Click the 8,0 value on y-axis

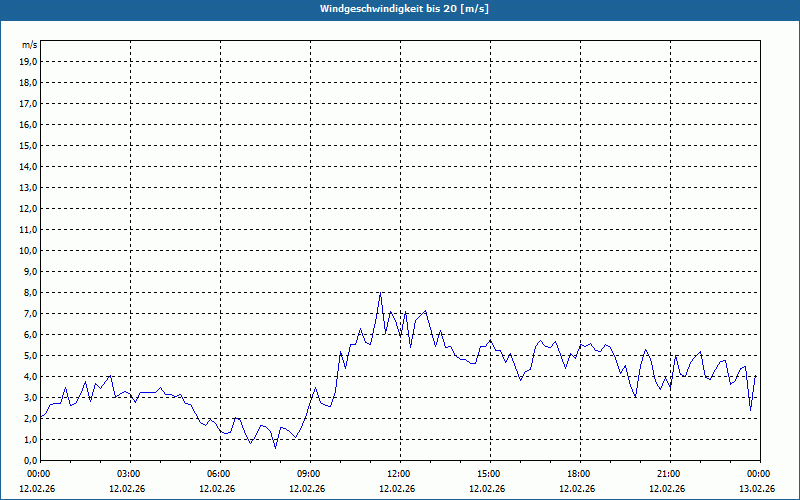pos(29,292)
